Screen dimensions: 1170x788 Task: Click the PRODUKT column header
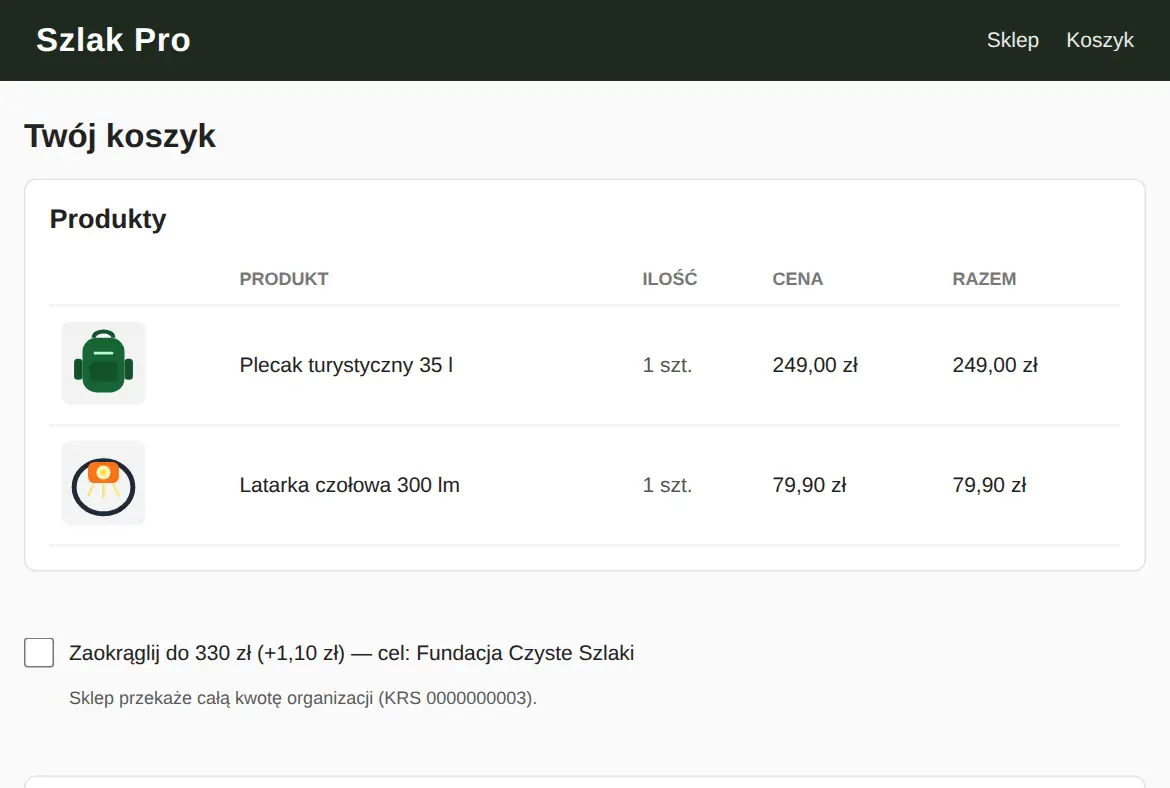[x=284, y=279]
